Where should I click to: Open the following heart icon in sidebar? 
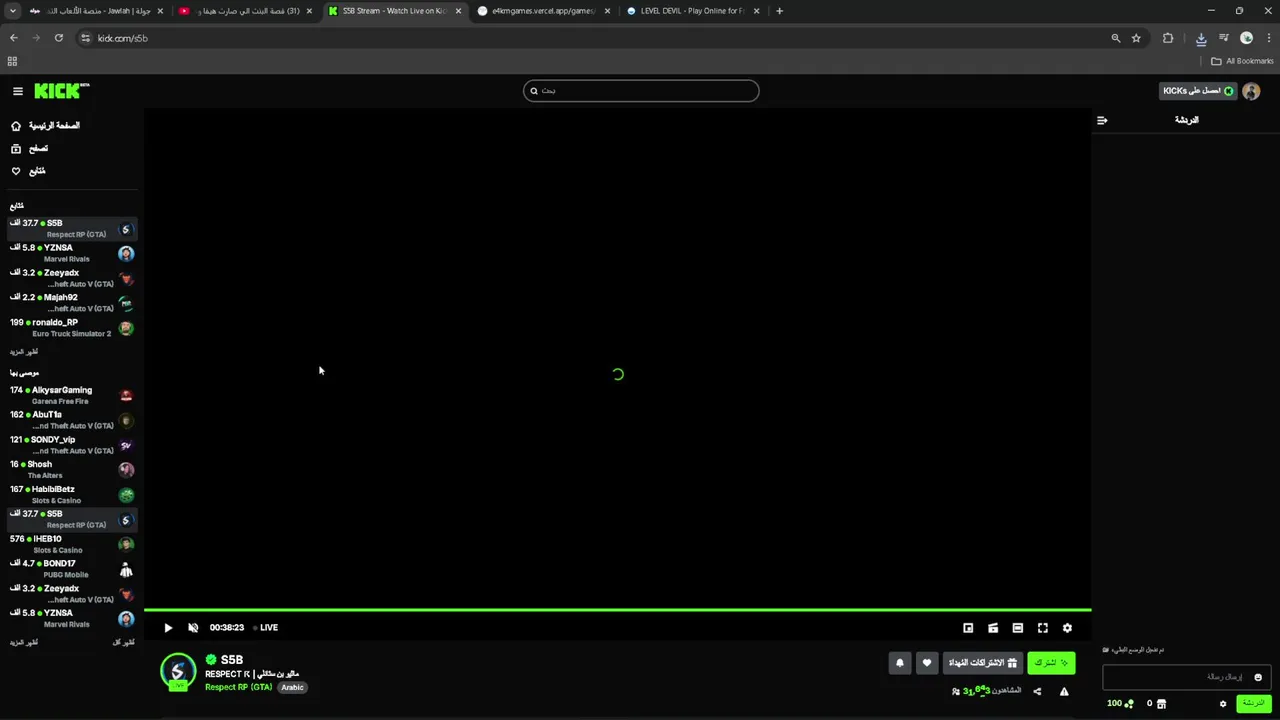(x=16, y=171)
